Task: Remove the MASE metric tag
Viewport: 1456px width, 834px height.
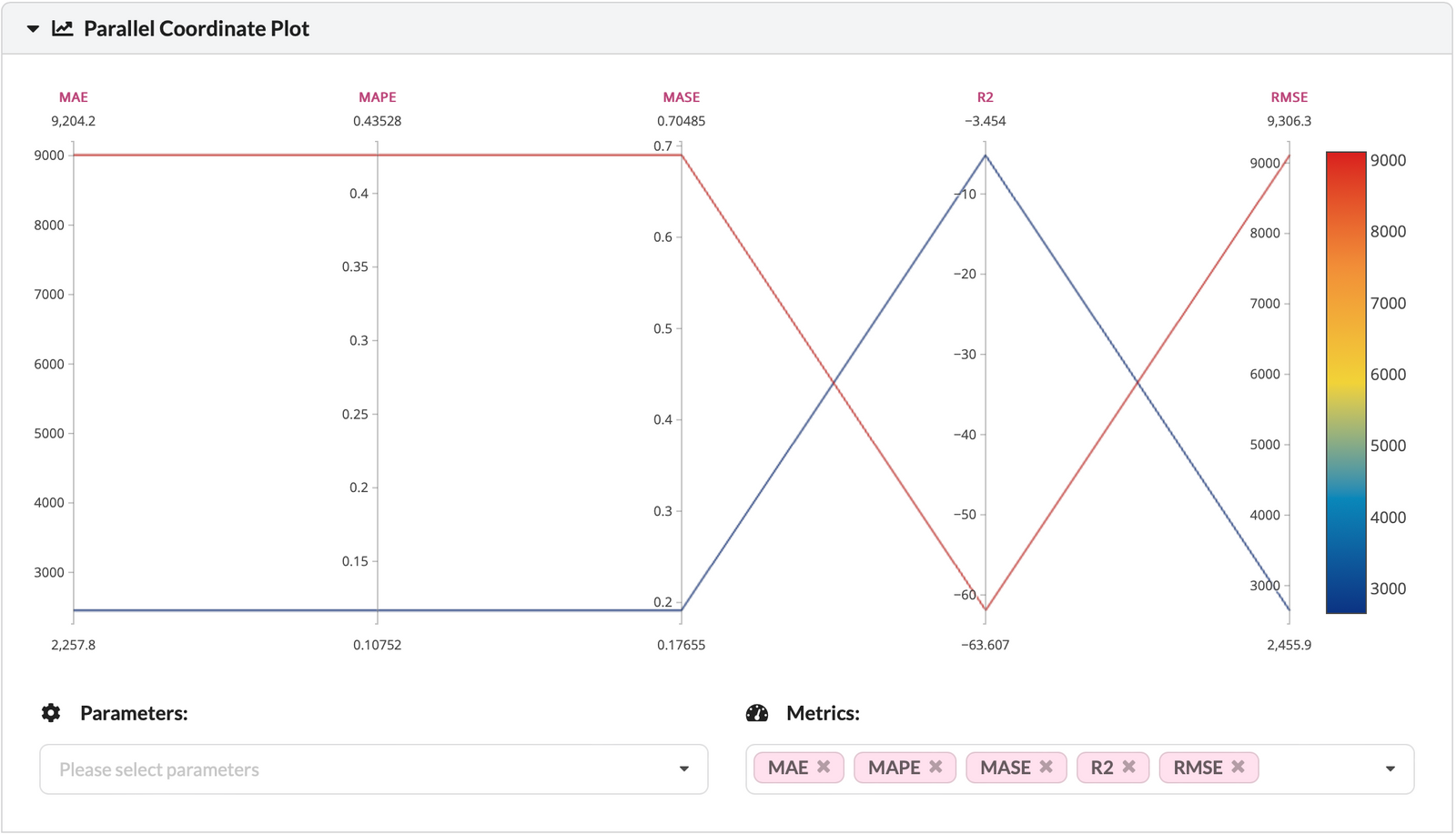Action: click(1046, 768)
